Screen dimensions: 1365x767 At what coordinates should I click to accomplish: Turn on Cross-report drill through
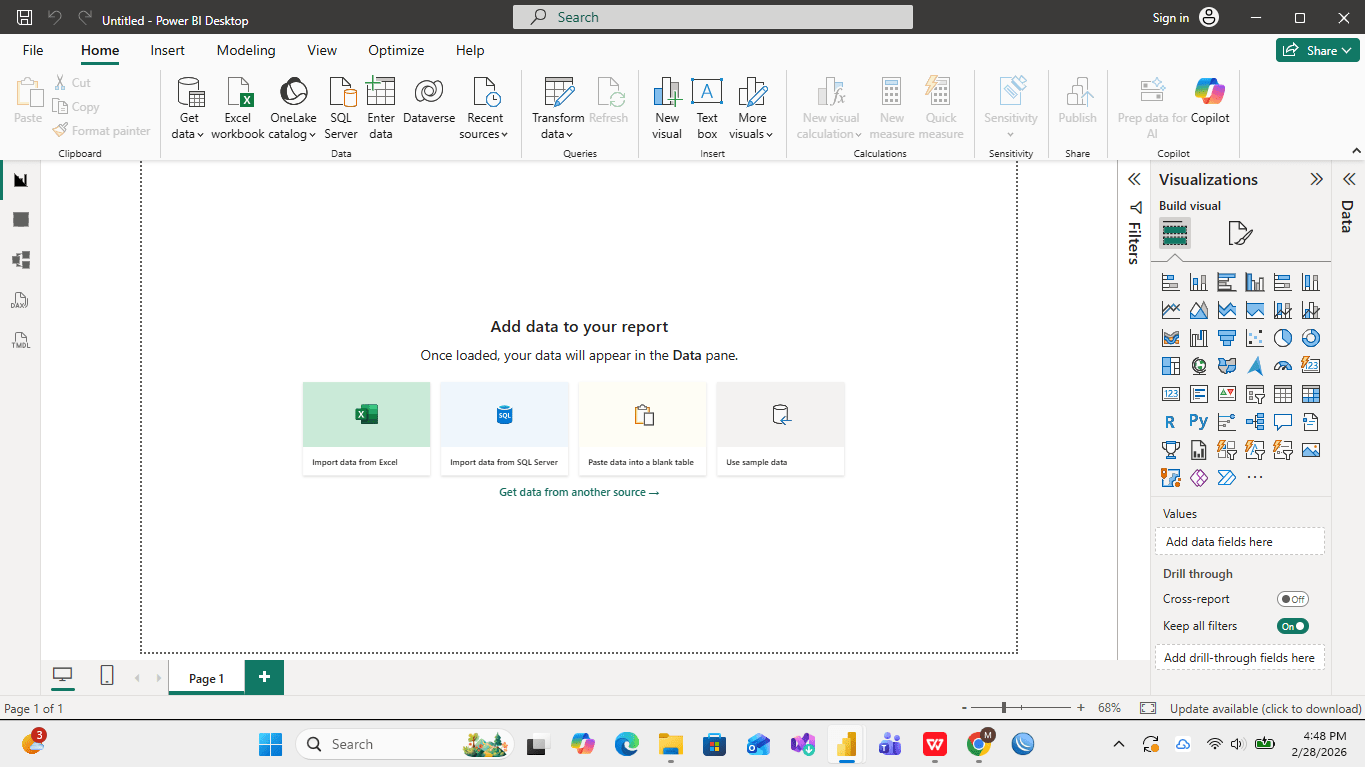pyautogui.click(x=1292, y=599)
